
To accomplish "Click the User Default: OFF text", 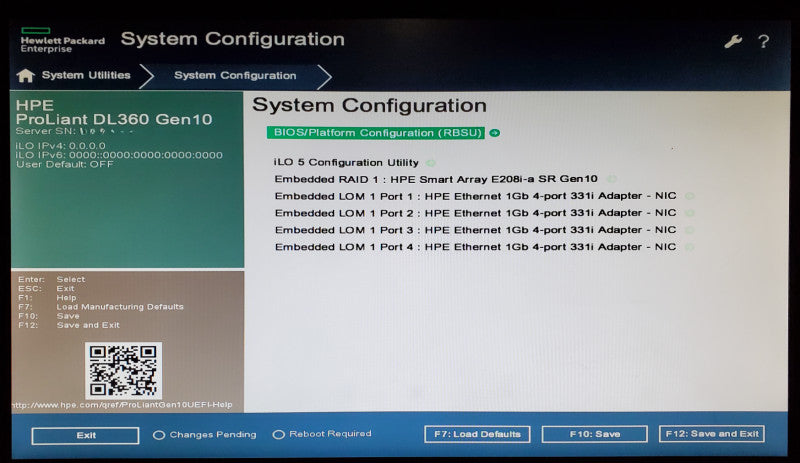I will coord(65,164).
